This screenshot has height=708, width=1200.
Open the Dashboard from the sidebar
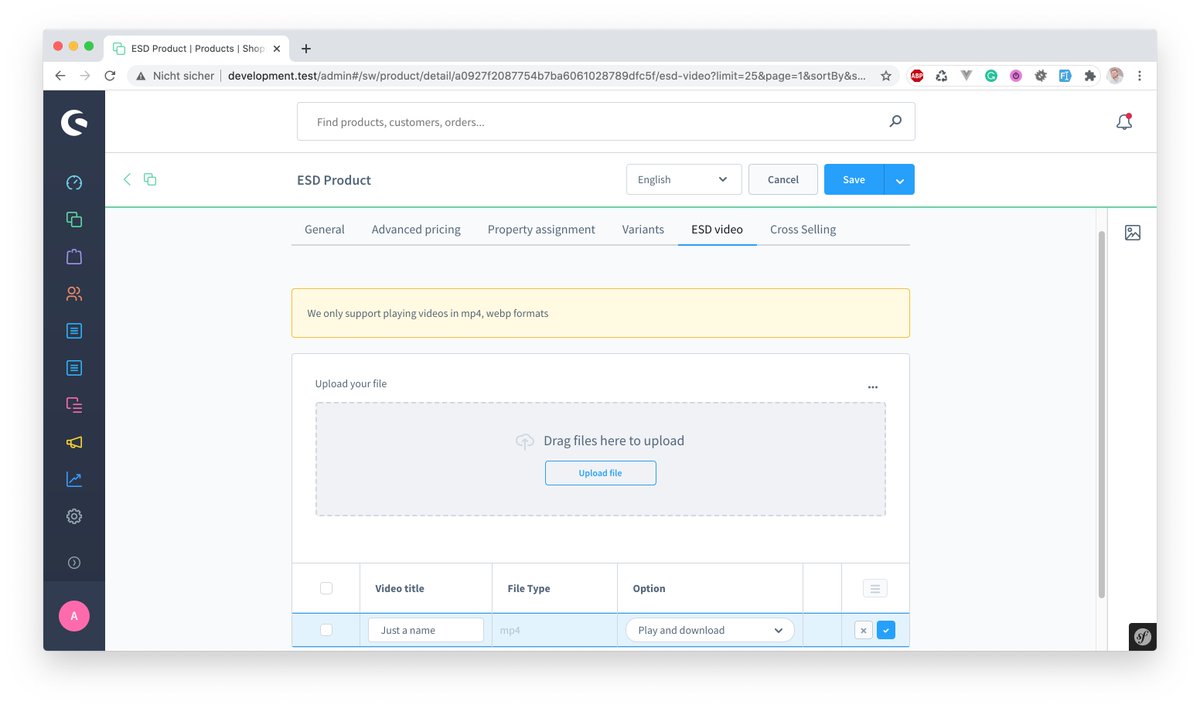point(73,183)
